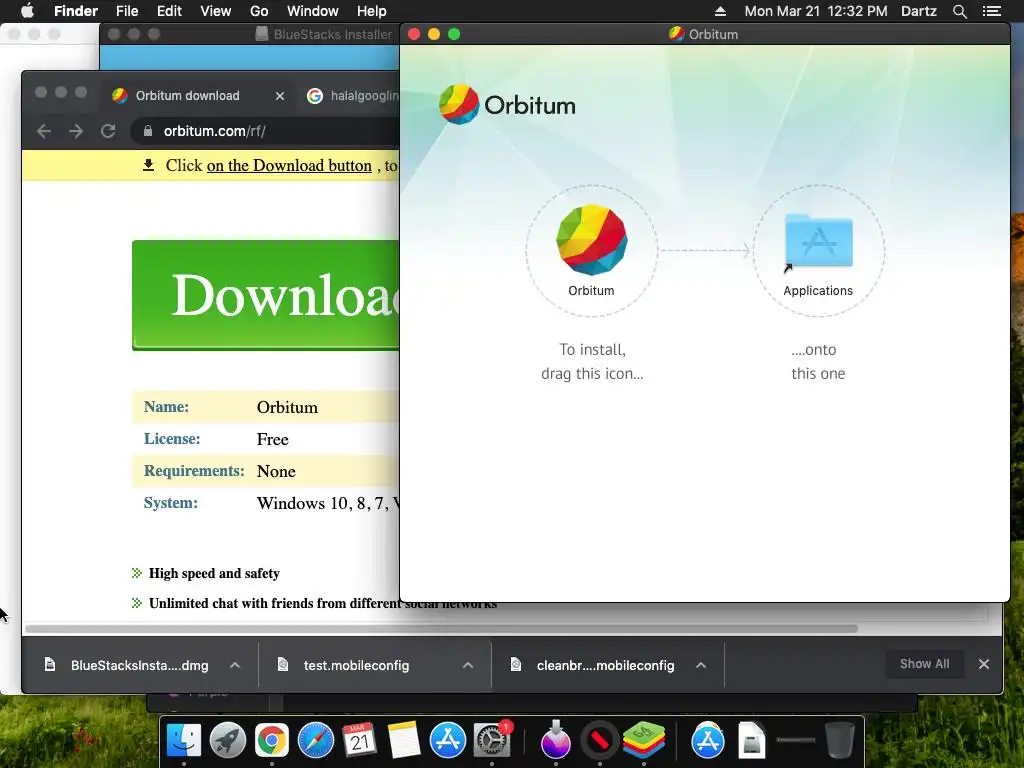Click 'High speed and safety' text
Screen dimensions: 1024x768
pos(214,573)
